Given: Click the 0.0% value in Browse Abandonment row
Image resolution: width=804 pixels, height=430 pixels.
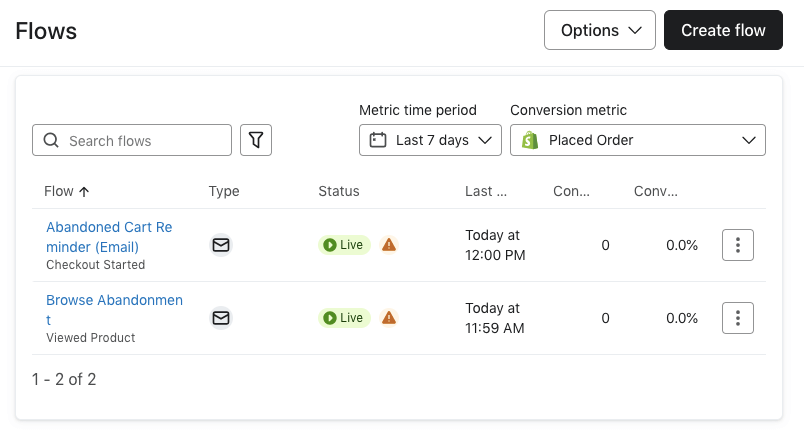Looking at the screenshot, I should point(682,318).
